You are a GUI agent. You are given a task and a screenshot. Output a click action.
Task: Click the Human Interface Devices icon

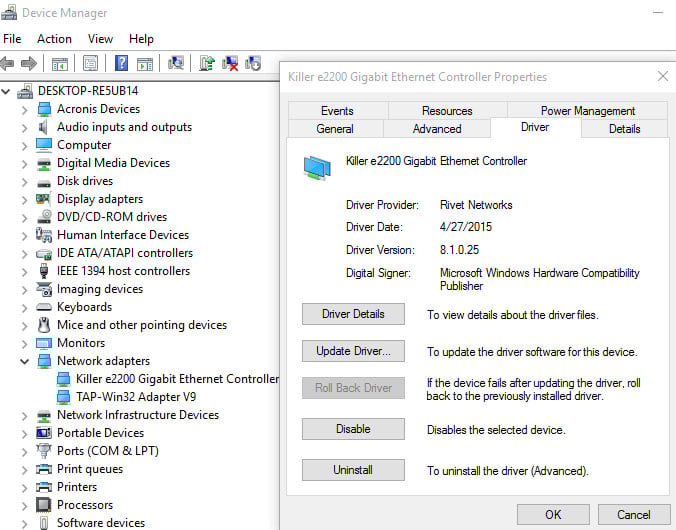(44, 235)
